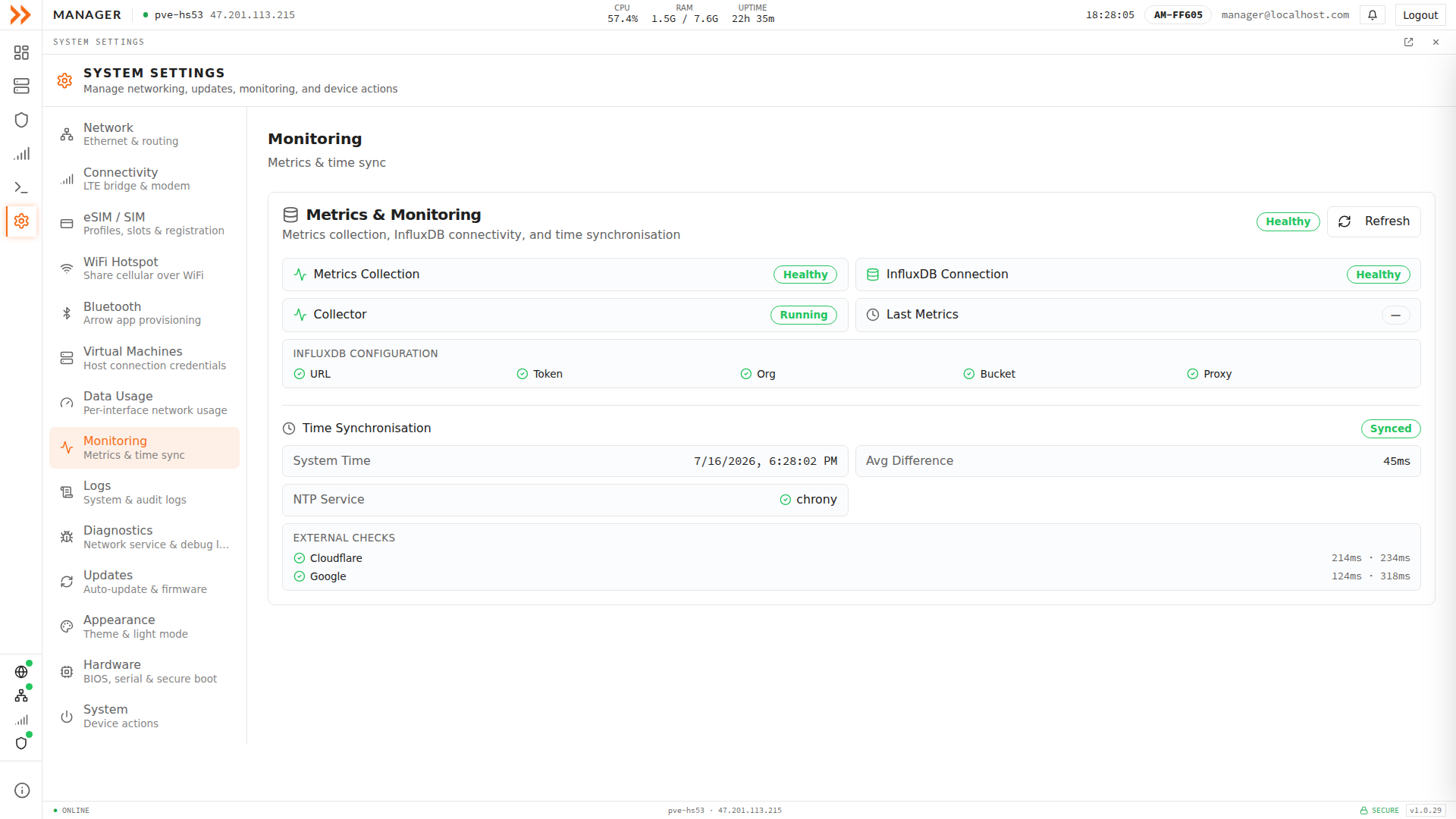
Task: Open Network settings section
Action: [144, 134]
